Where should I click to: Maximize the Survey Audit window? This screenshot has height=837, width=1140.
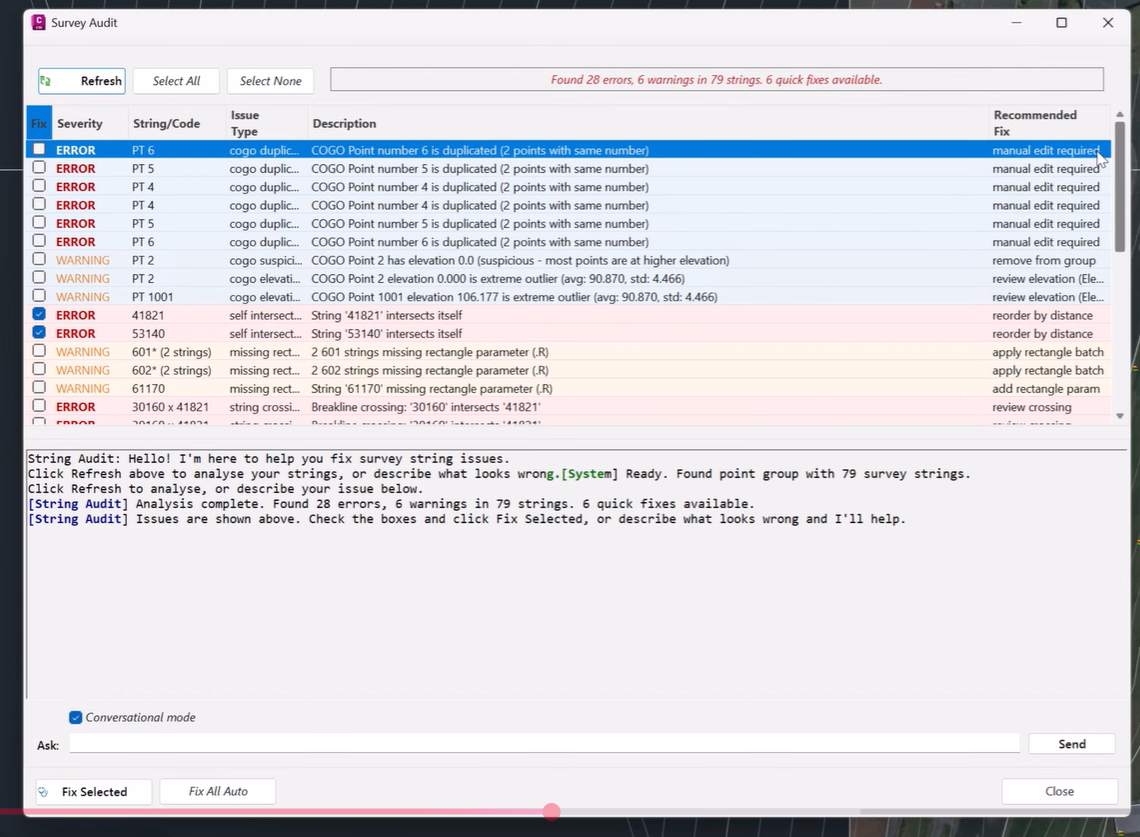(x=1061, y=23)
